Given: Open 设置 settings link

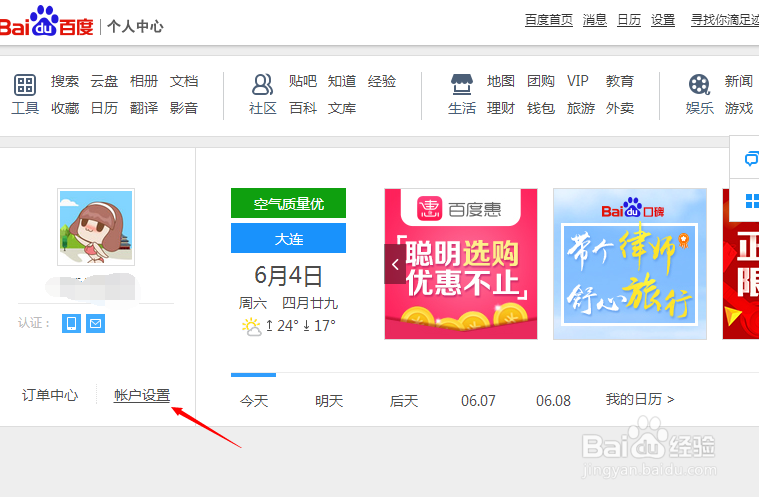Looking at the screenshot, I should (x=663, y=20).
